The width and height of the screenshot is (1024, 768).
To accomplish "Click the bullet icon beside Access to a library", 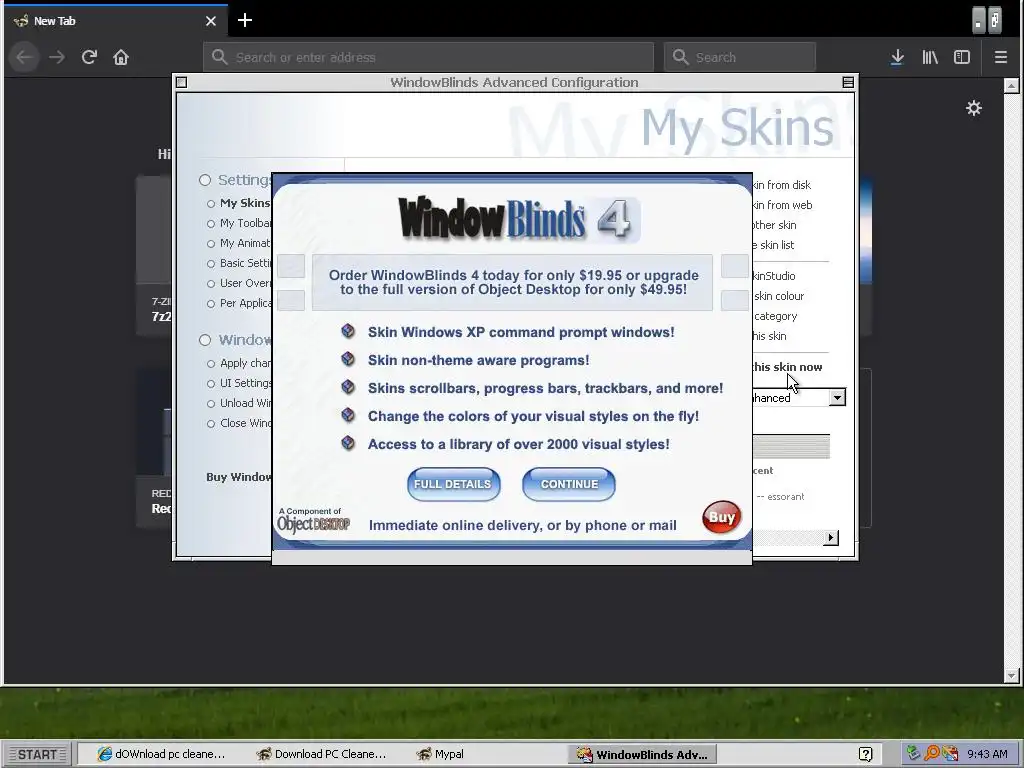I will (x=348, y=443).
